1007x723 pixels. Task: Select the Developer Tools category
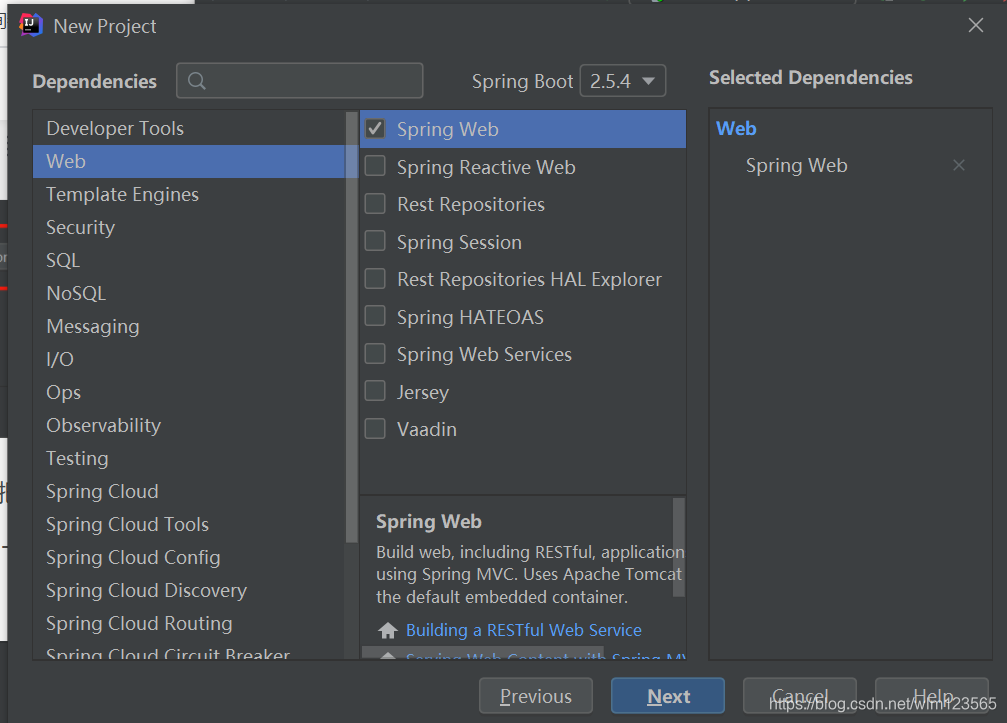coord(189,128)
